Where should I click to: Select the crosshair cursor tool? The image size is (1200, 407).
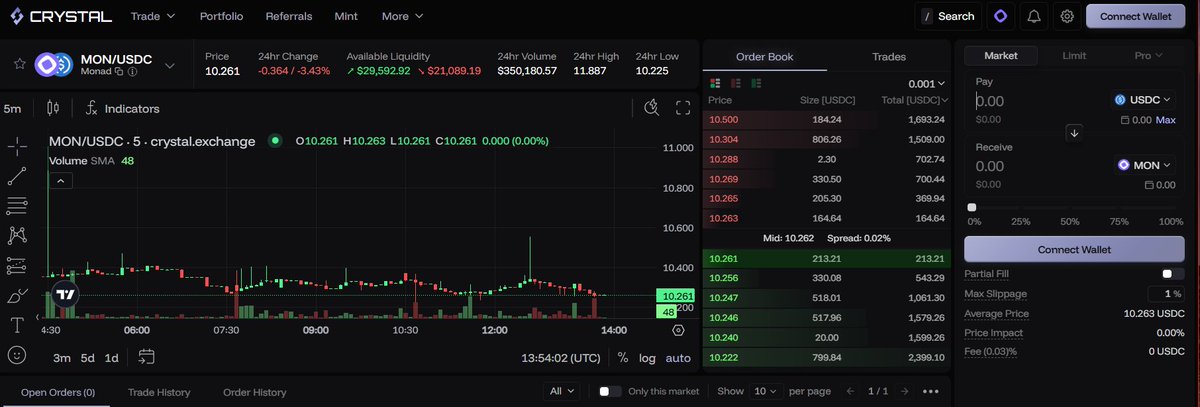[17, 147]
